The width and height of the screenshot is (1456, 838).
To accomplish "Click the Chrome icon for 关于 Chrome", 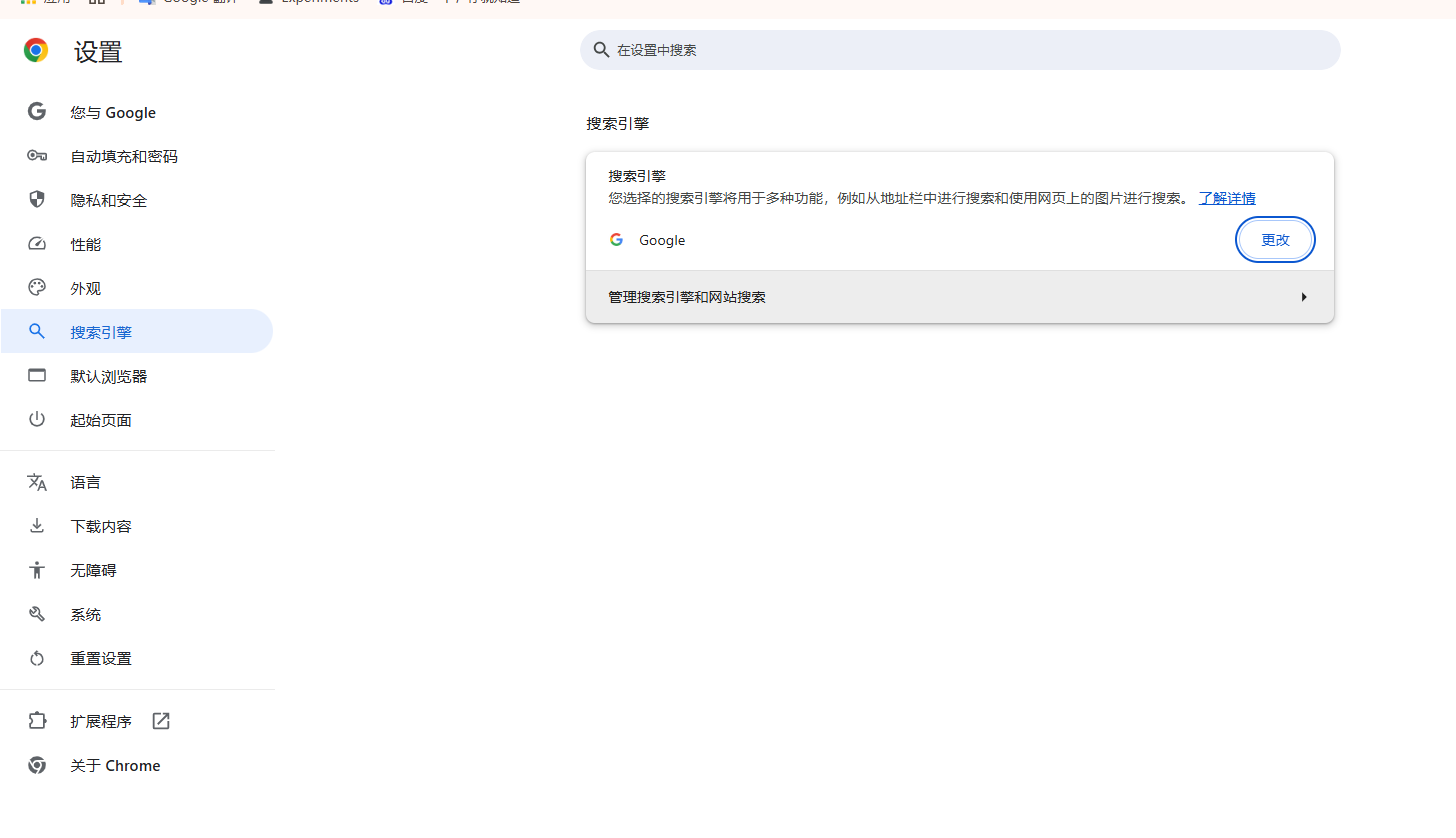I will pyautogui.click(x=37, y=765).
